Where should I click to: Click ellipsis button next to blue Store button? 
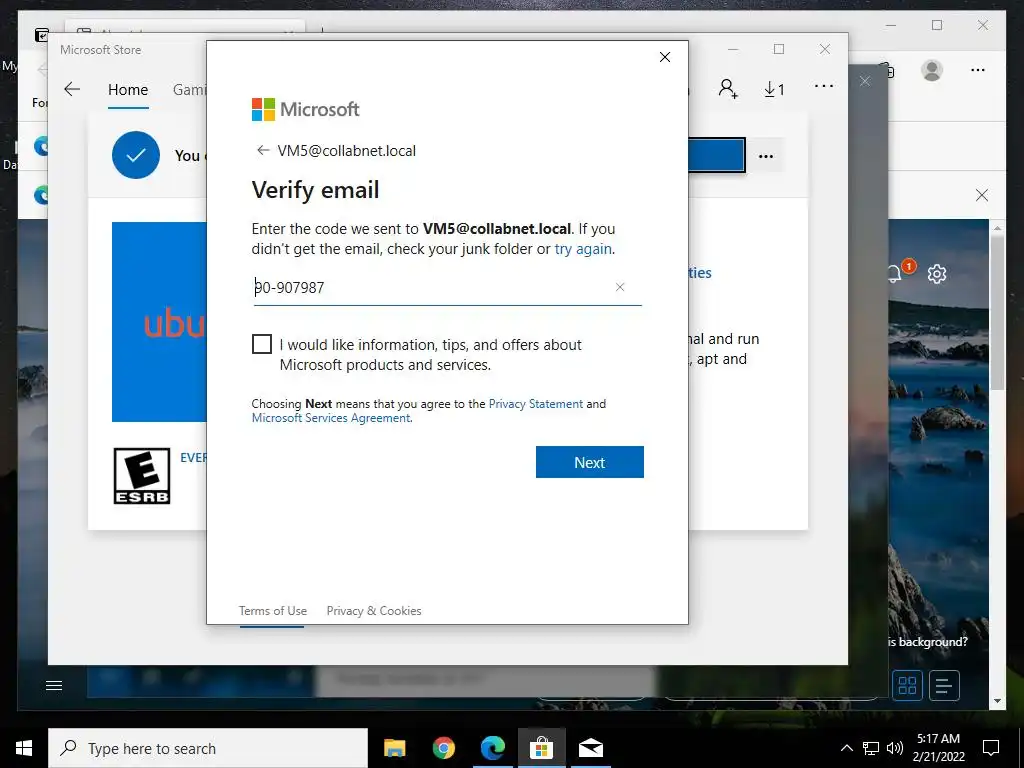(766, 156)
